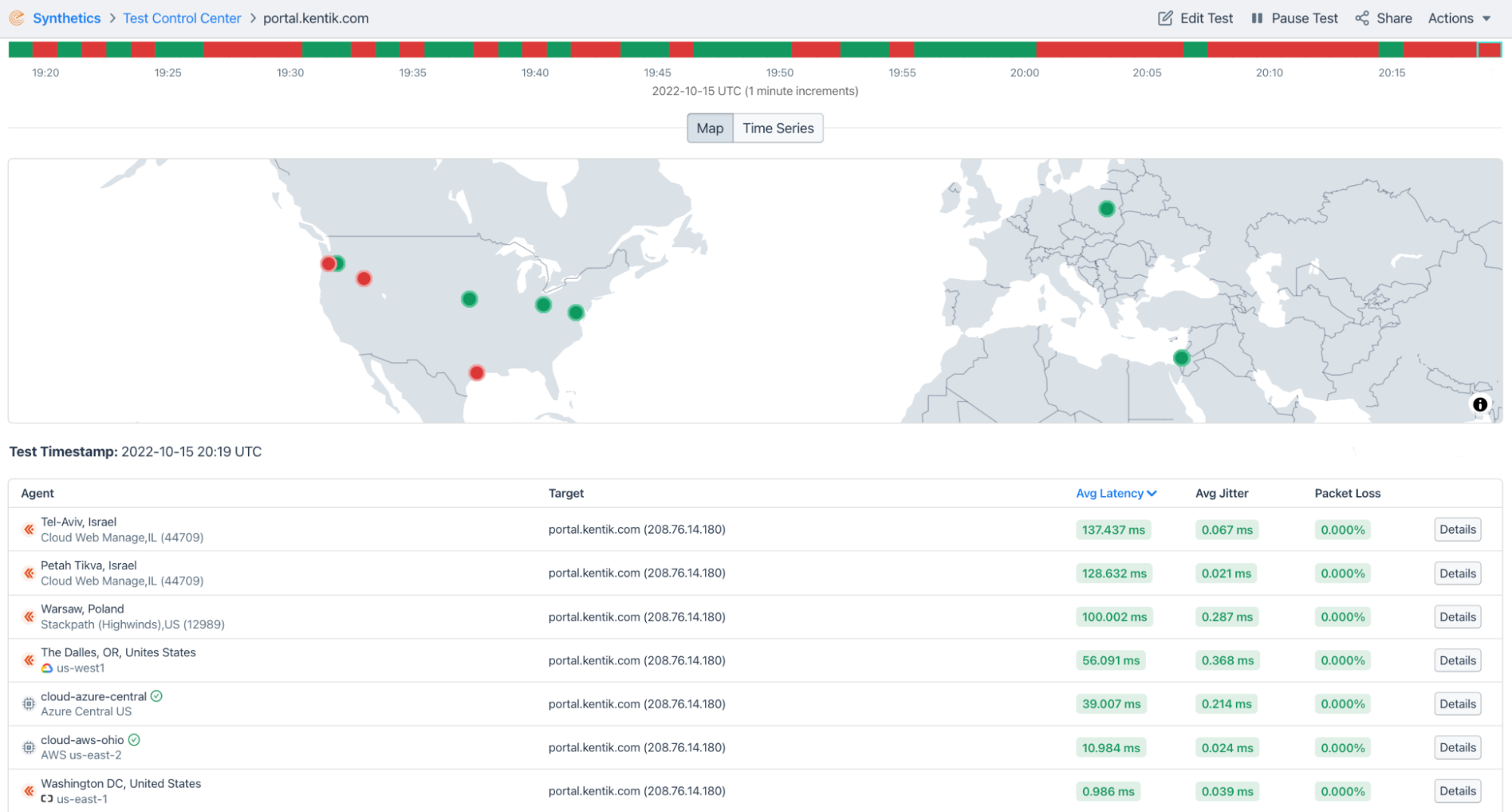This screenshot has width=1512, height=812.
Task: Click the Avg Jitter column header
Action: pos(1222,494)
